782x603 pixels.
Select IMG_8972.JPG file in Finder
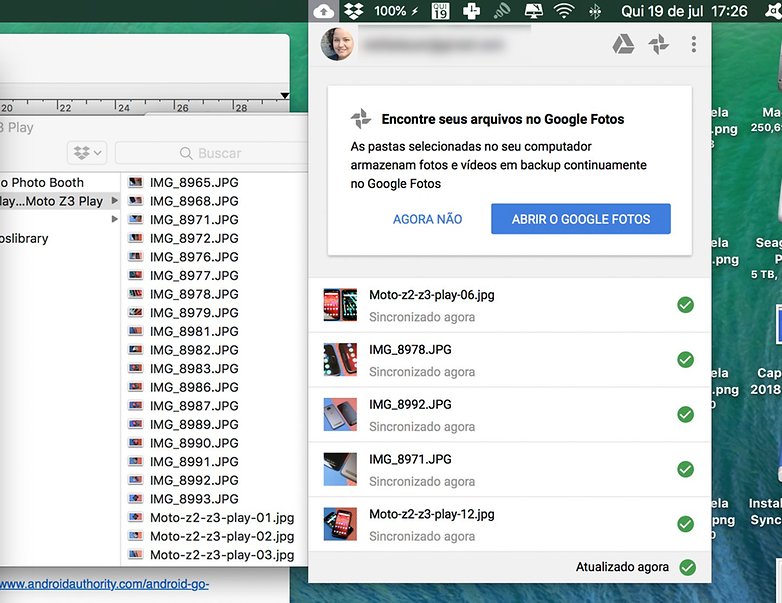(194, 238)
